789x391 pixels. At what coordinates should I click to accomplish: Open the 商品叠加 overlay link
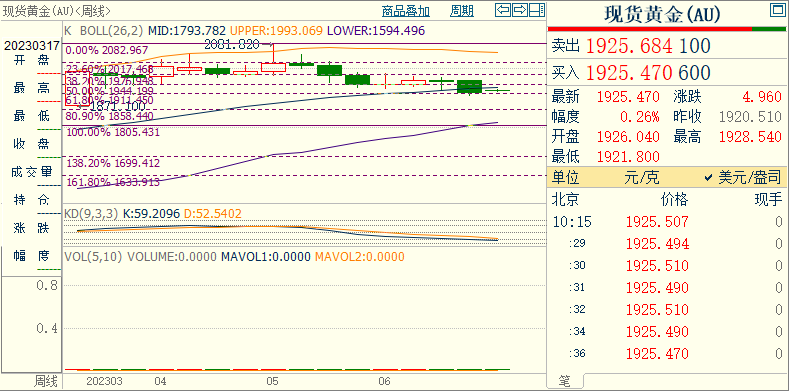(406, 11)
